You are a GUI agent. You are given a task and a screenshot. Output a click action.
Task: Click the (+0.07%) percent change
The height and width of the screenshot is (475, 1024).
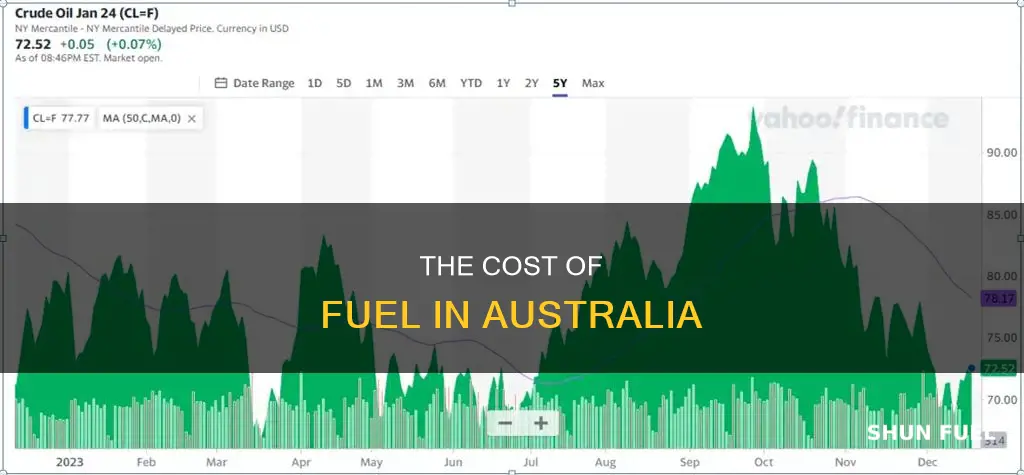point(136,44)
